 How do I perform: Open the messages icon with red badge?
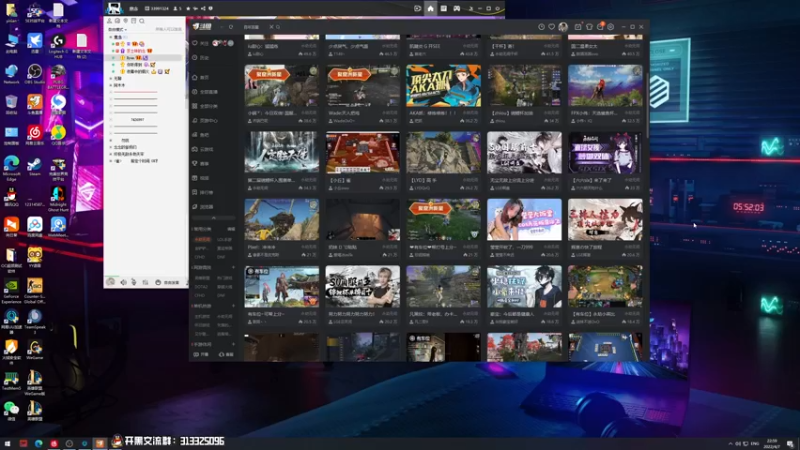601,26
